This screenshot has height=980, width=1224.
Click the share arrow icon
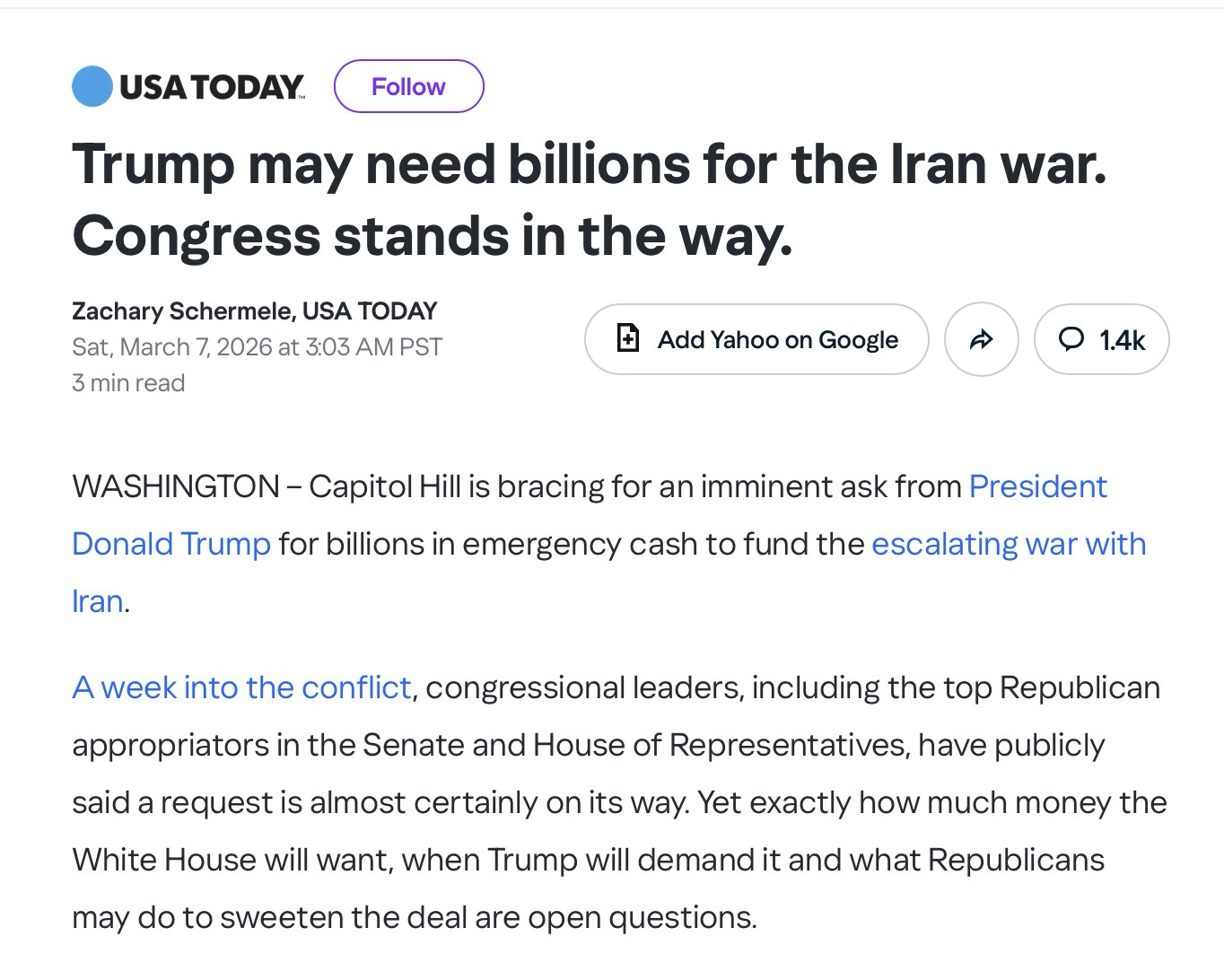[x=981, y=339]
